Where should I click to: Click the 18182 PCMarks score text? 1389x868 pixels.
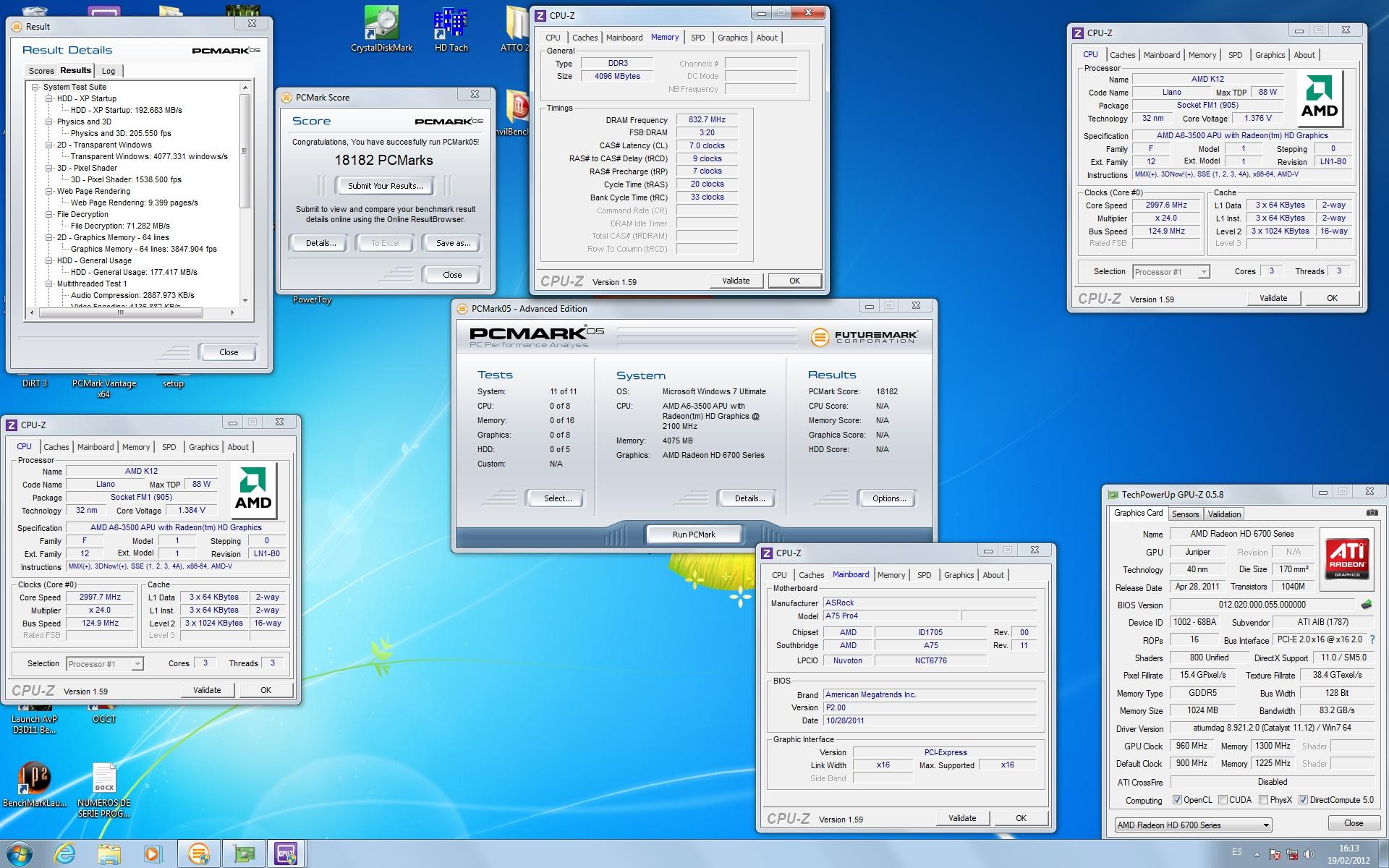point(383,161)
